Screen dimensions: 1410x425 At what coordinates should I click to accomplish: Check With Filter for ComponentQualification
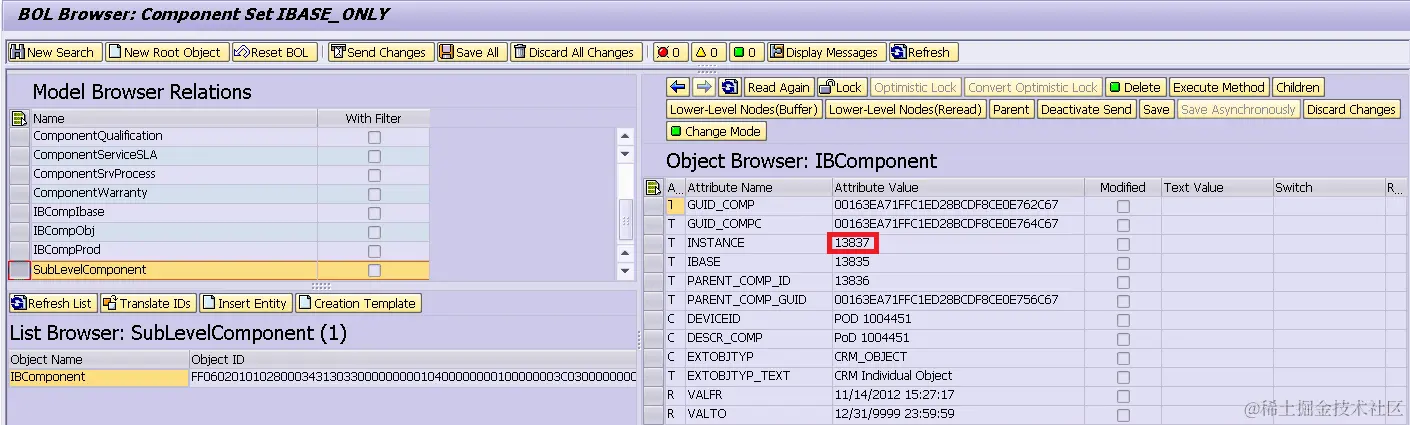click(374, 137)
